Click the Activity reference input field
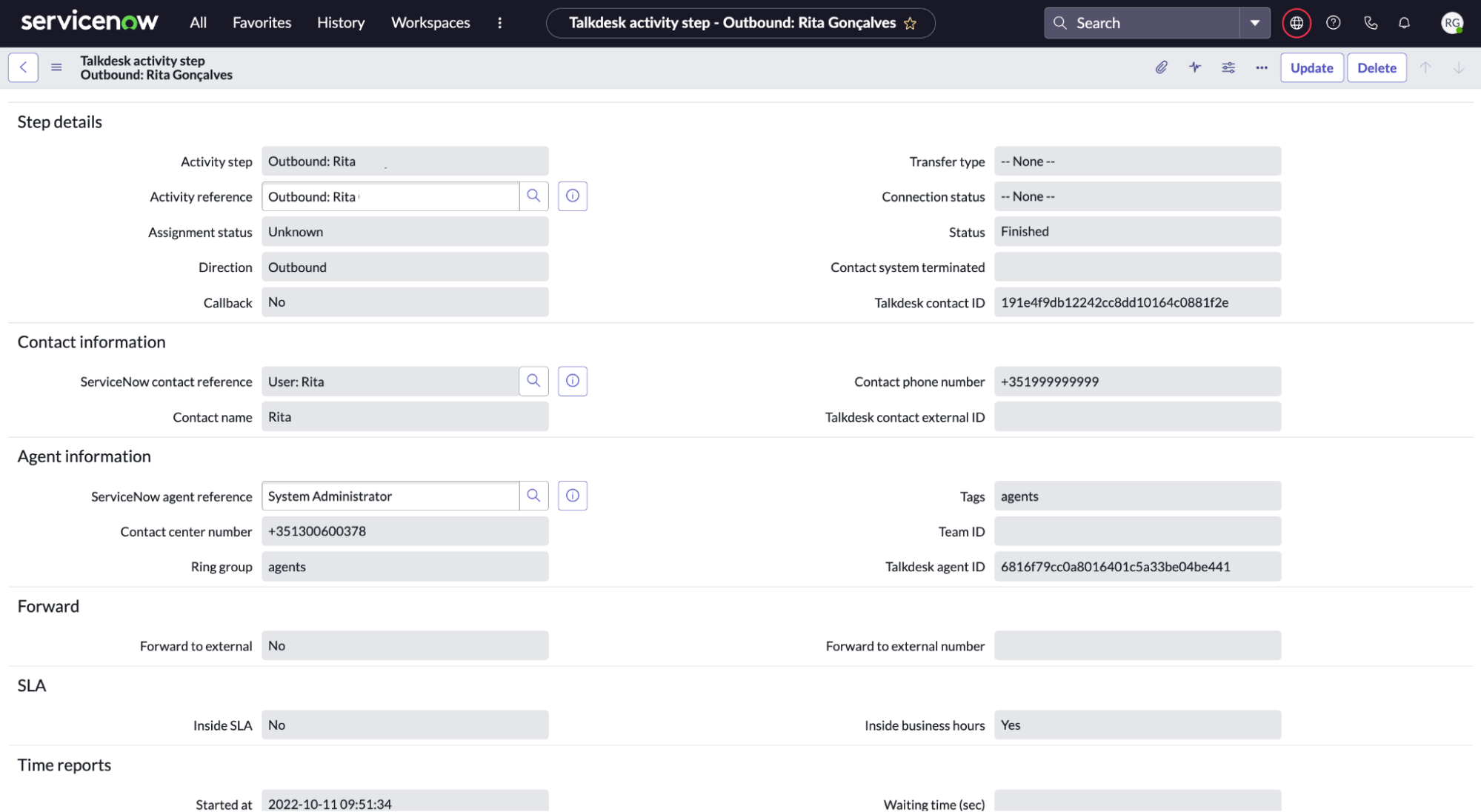Viewport: 1481px width, 812px height. tap(390, 196)
